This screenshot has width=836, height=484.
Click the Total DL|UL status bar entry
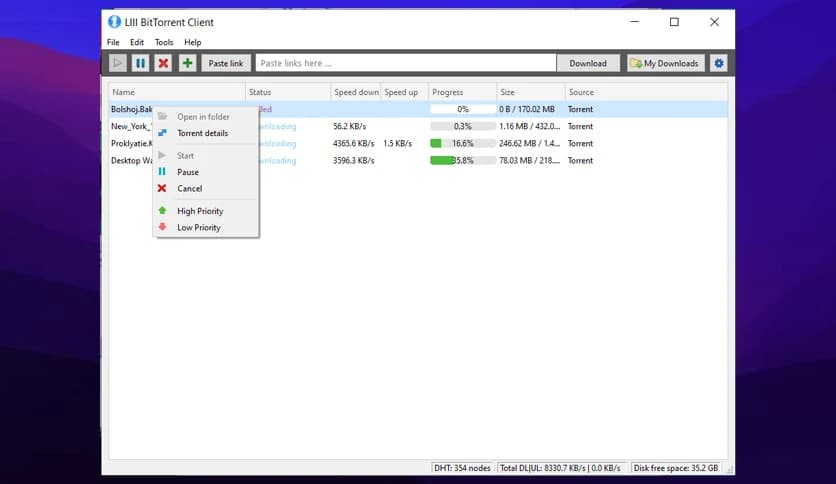tap(560, 468)
